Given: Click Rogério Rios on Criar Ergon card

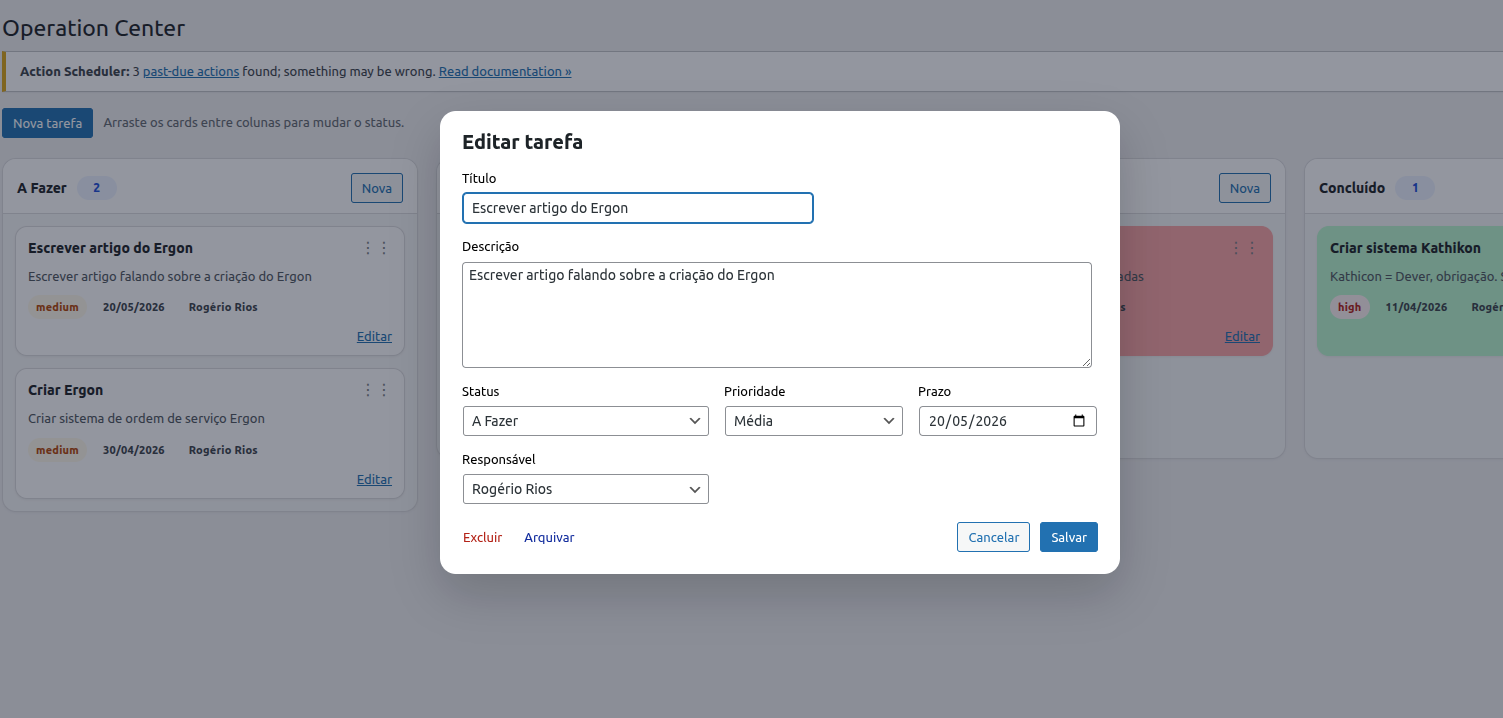Looking at the screenshot, I should [223, 450].
